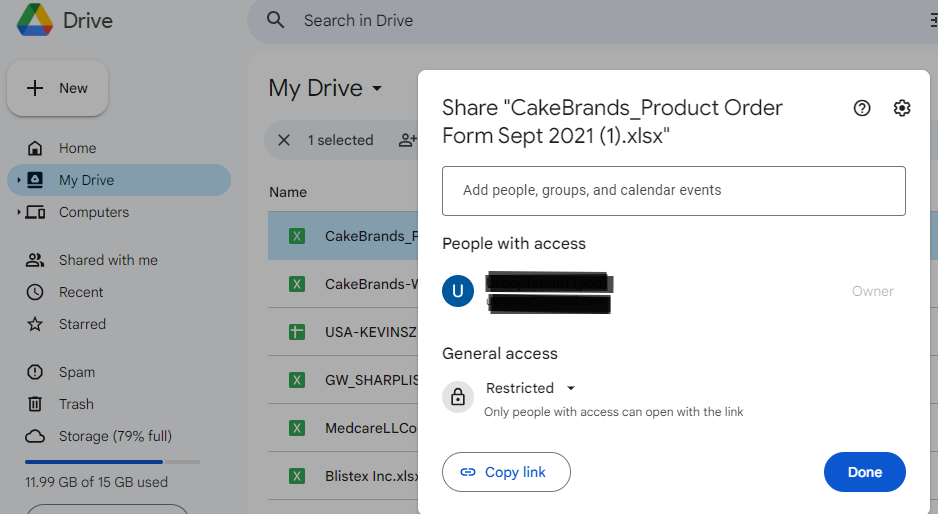Click the Name column header
Screen dimensions: 938x514
tap(288, 192)
